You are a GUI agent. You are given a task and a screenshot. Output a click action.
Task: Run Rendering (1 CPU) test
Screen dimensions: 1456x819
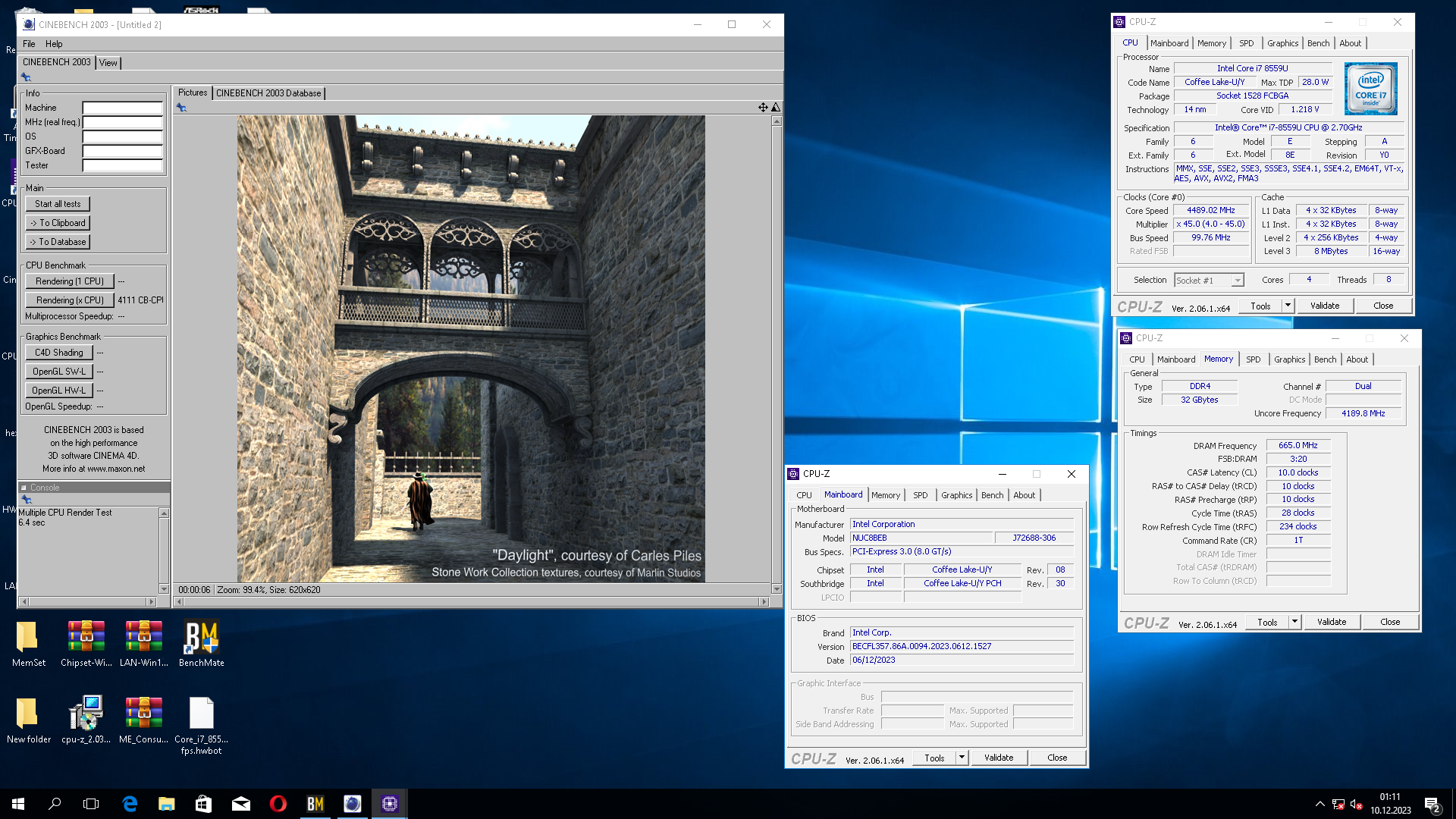70,281
